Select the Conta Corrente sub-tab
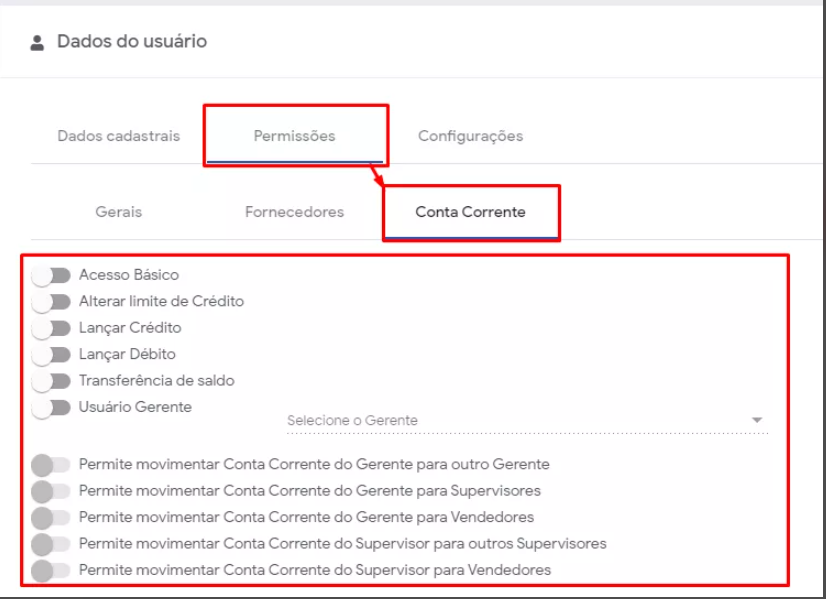 (470, 212)
